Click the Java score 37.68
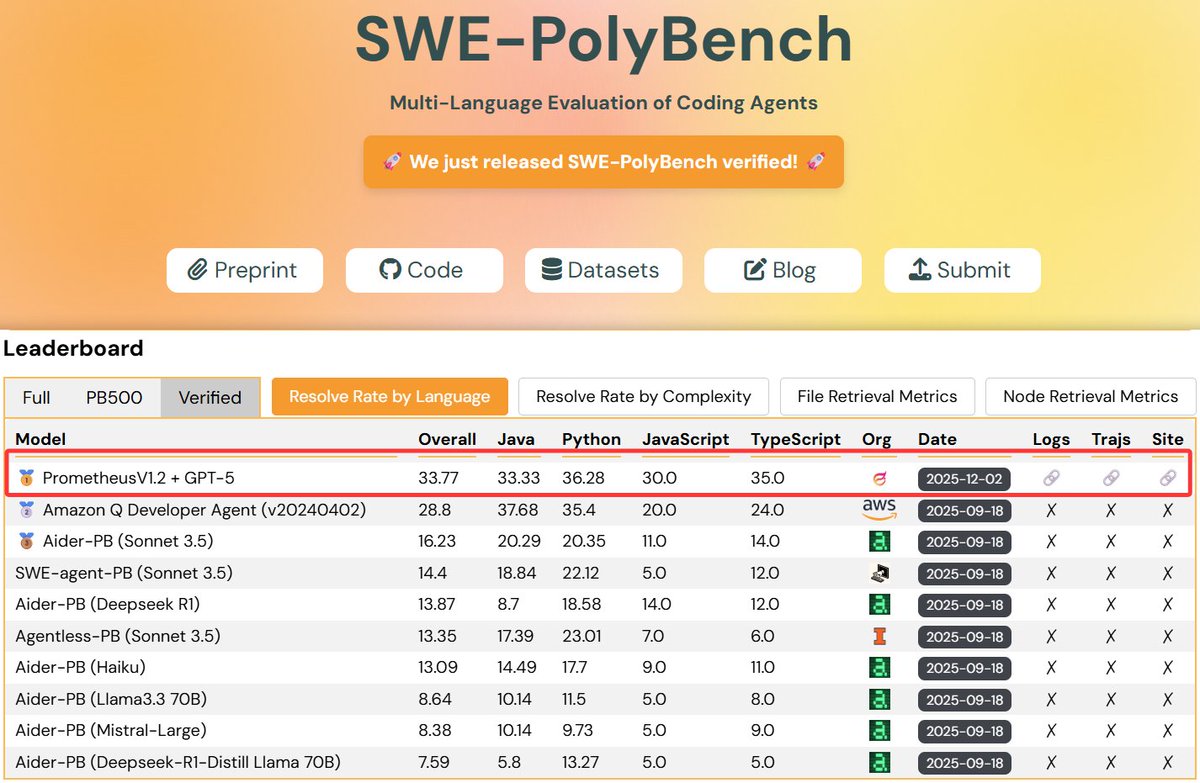 [x=516, y=510]
